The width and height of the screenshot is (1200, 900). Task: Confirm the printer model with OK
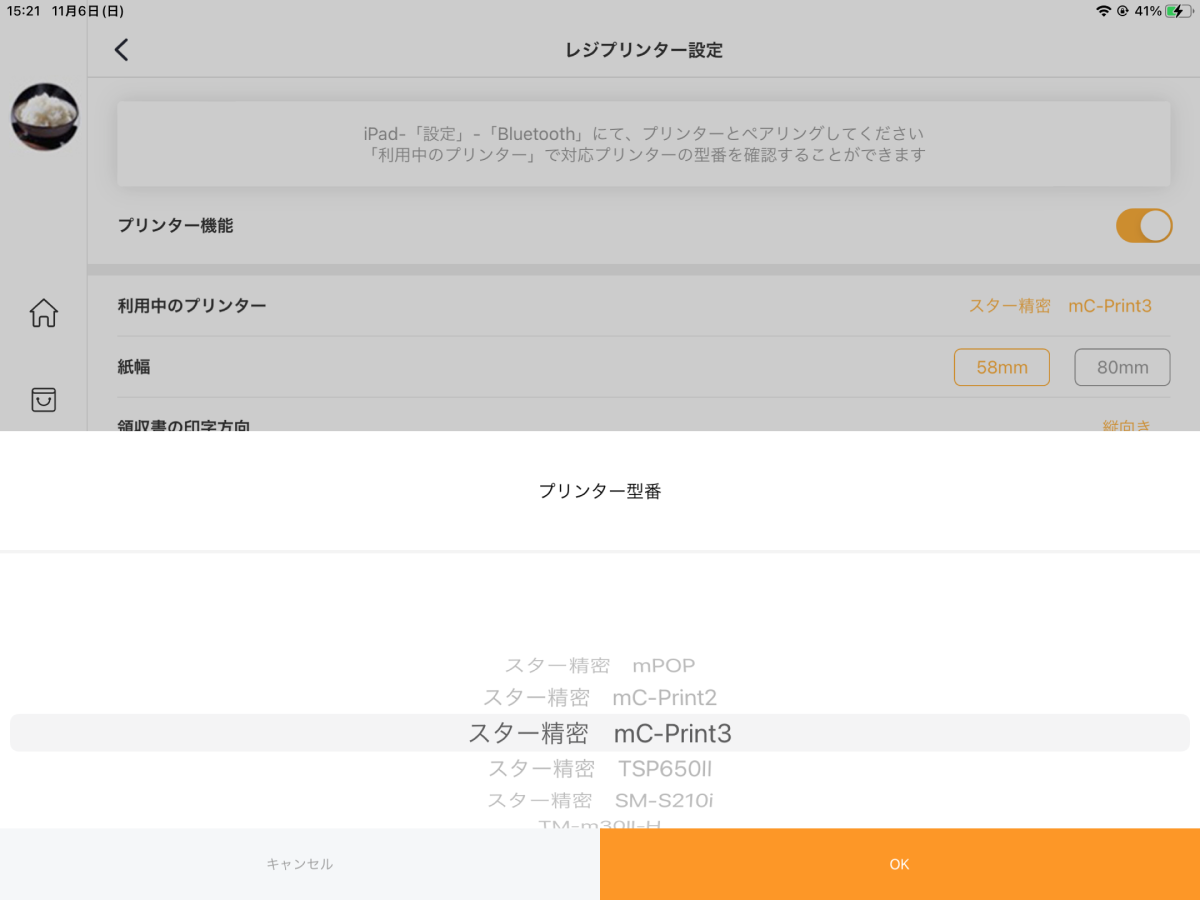(899, 864)
